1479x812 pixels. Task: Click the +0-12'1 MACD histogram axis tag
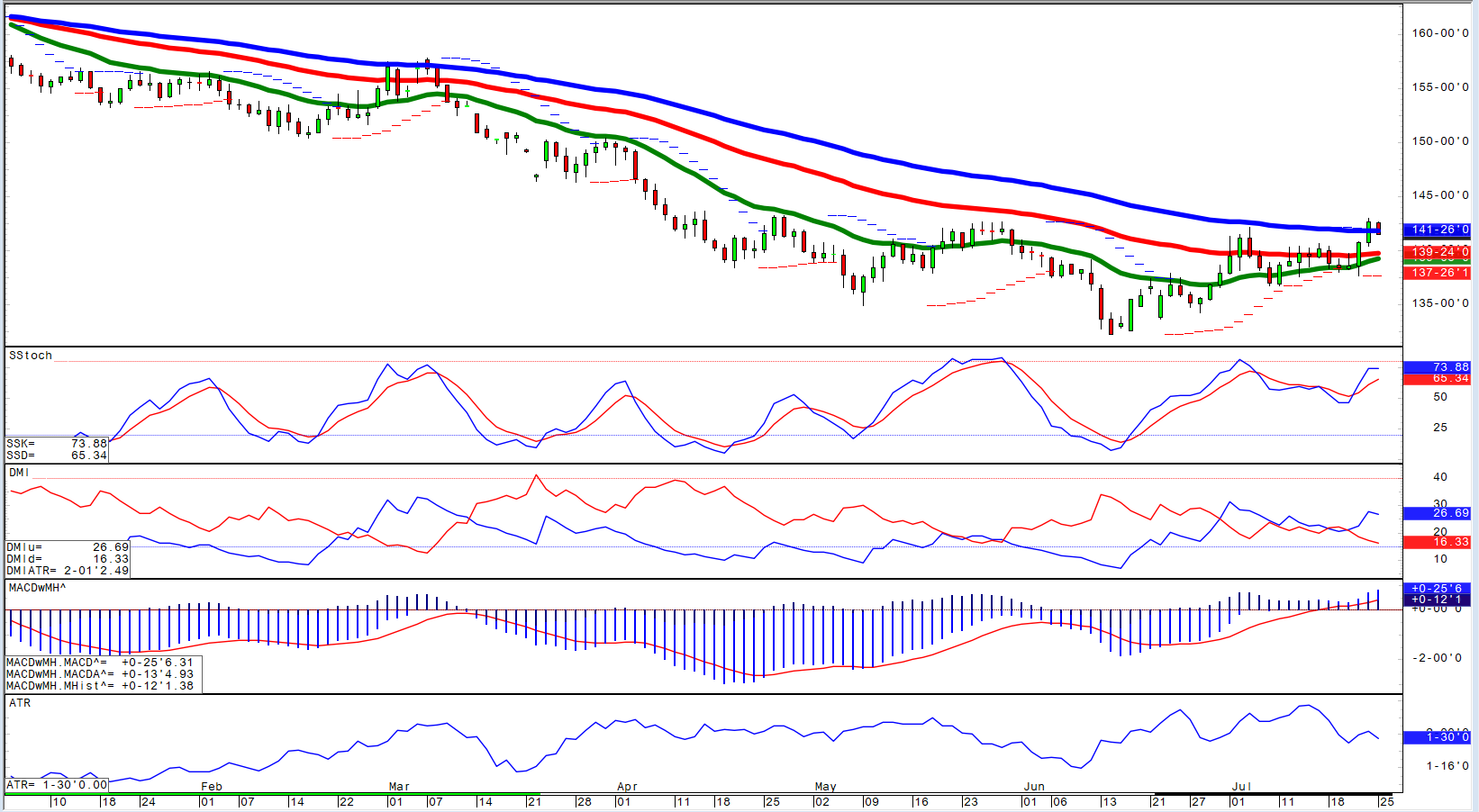1437,600
